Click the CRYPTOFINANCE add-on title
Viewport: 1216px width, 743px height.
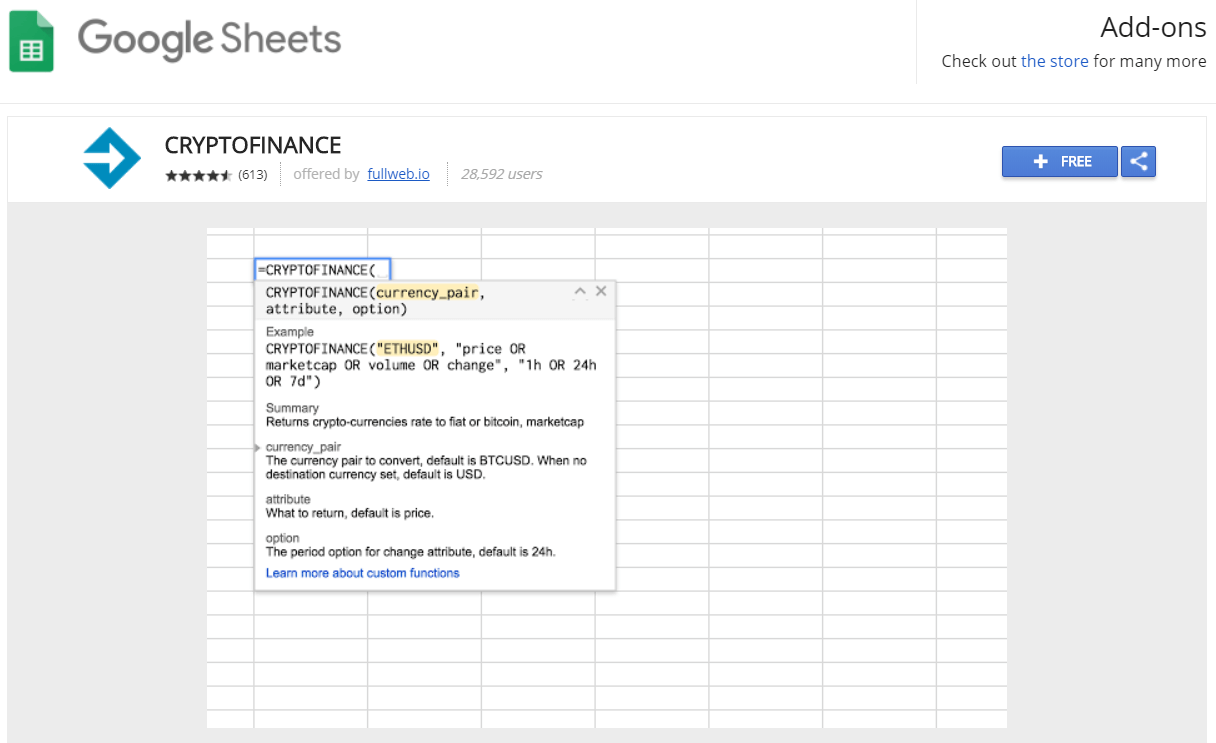pyautogui.click(x=253, y=145)
